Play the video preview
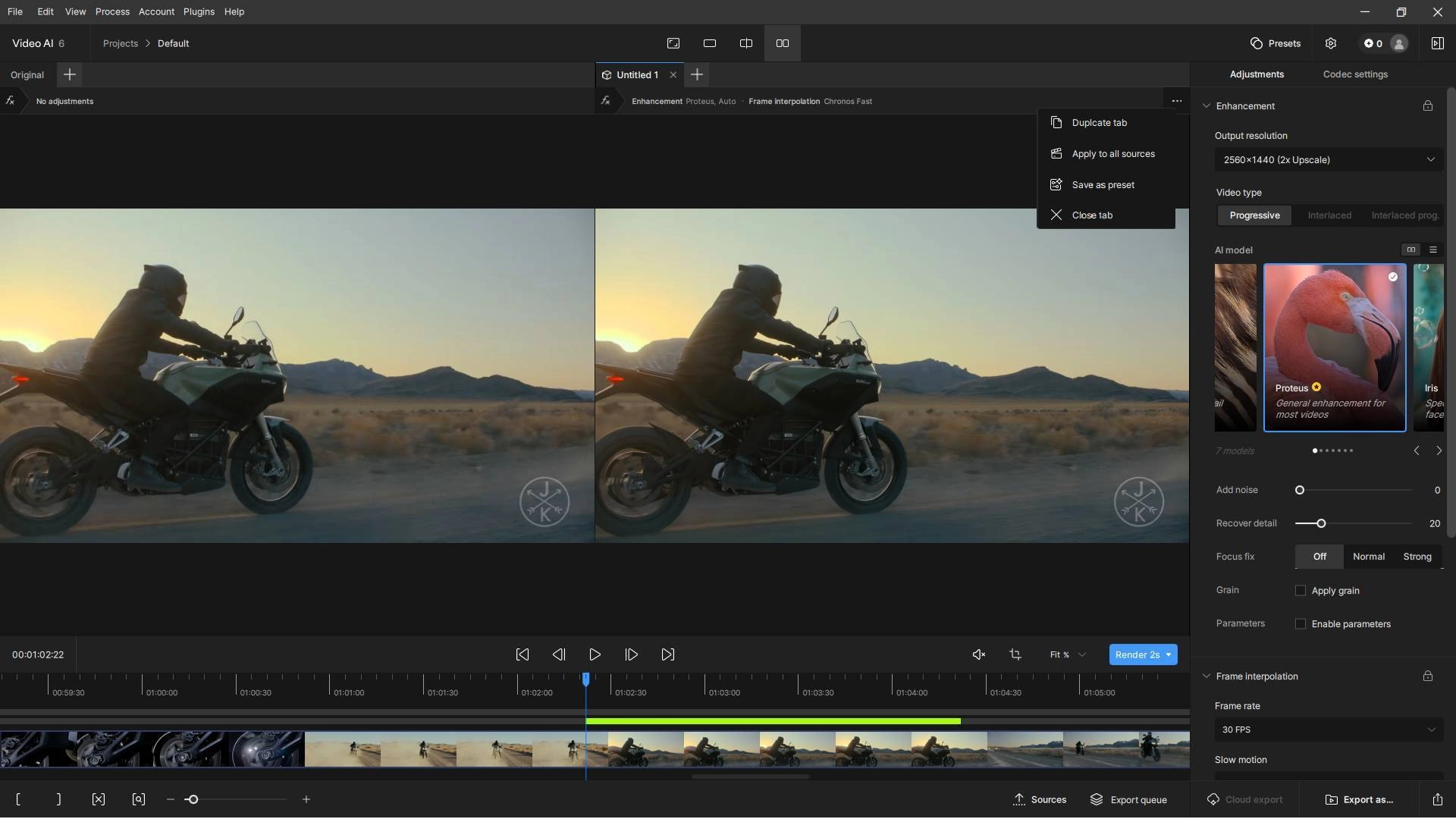This screenshot has width=1456, height=819. point(595,655)
